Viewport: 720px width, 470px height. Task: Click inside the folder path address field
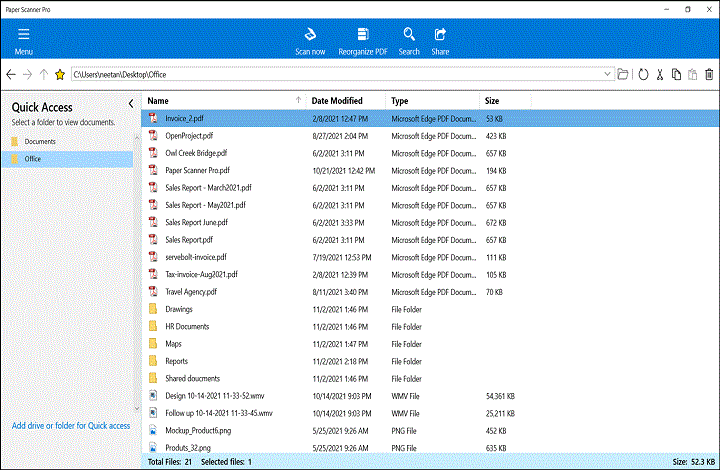[x=330, y=75]
